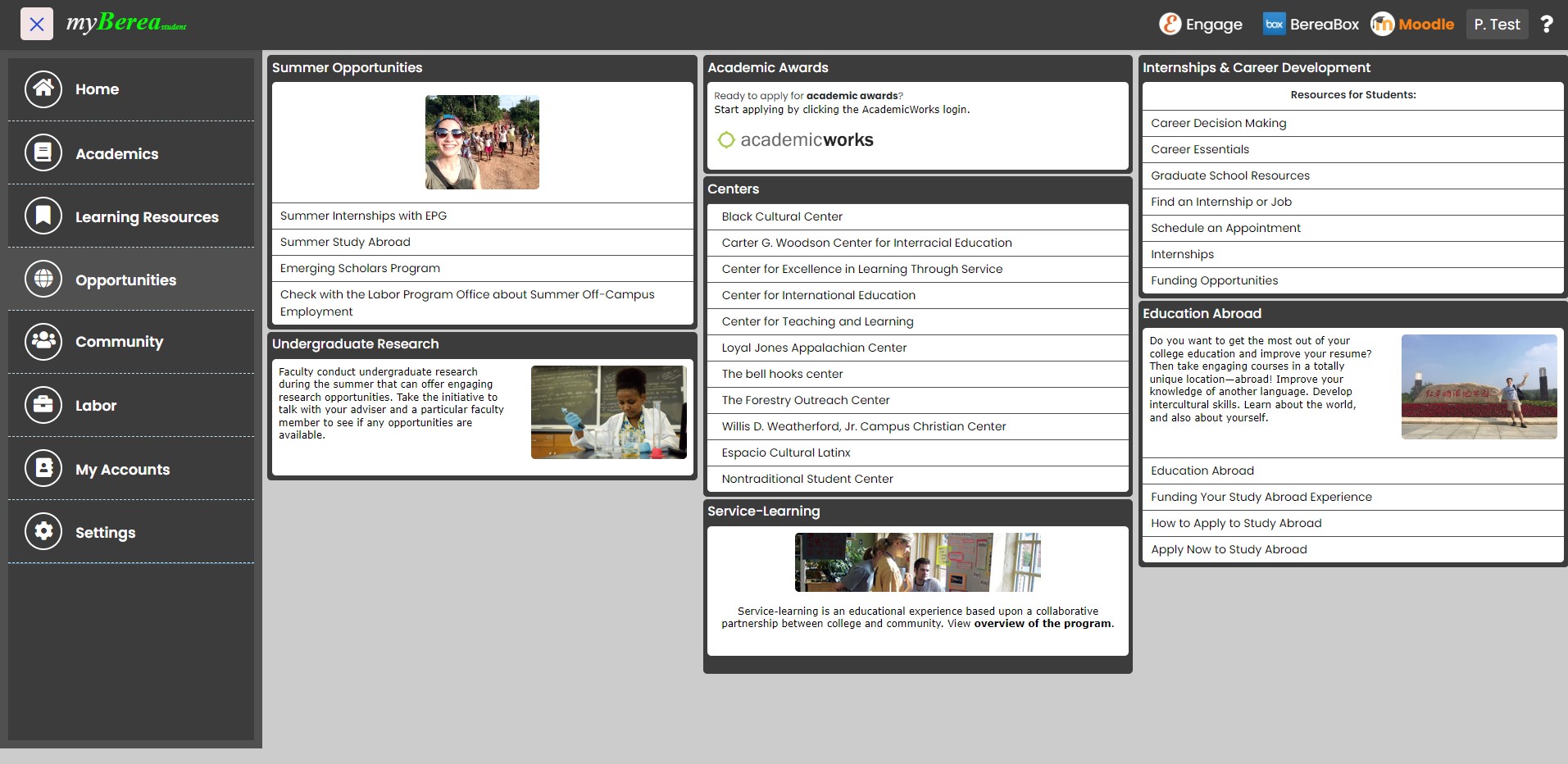Open the P. Test user menu
Image resolution: width=1568 pixels, height=764 pixels.
click(1497, 25)
